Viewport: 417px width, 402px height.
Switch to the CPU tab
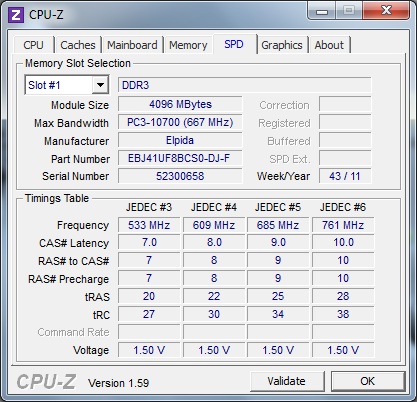[x=33, y=45]
